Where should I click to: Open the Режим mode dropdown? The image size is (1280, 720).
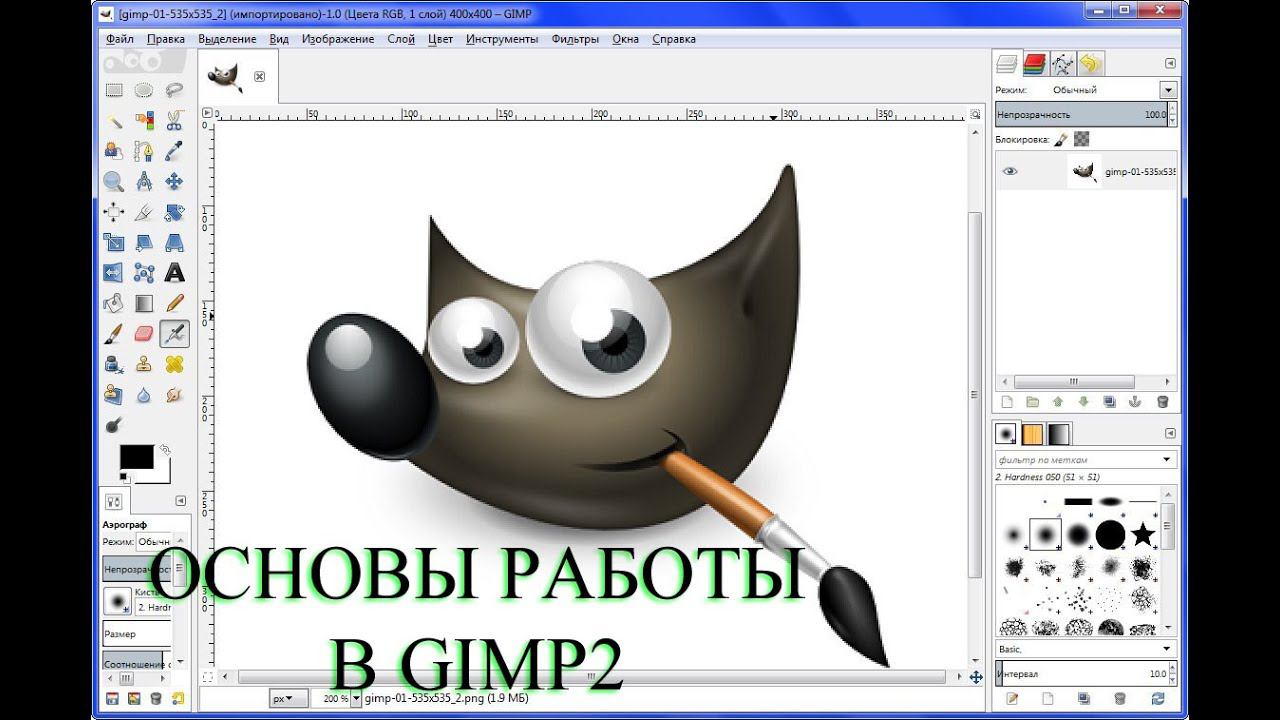pyautogui.click(x=1113, y=89)
